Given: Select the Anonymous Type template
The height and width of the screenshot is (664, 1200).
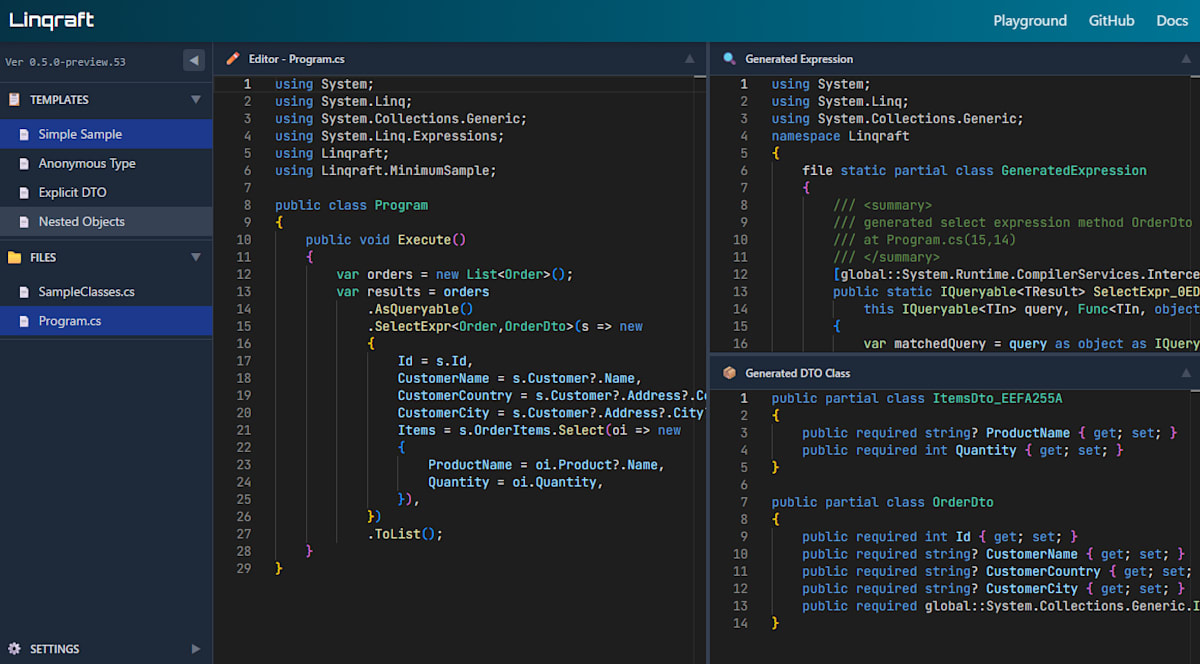Looking at the screenshot, I should pos(87,163).
